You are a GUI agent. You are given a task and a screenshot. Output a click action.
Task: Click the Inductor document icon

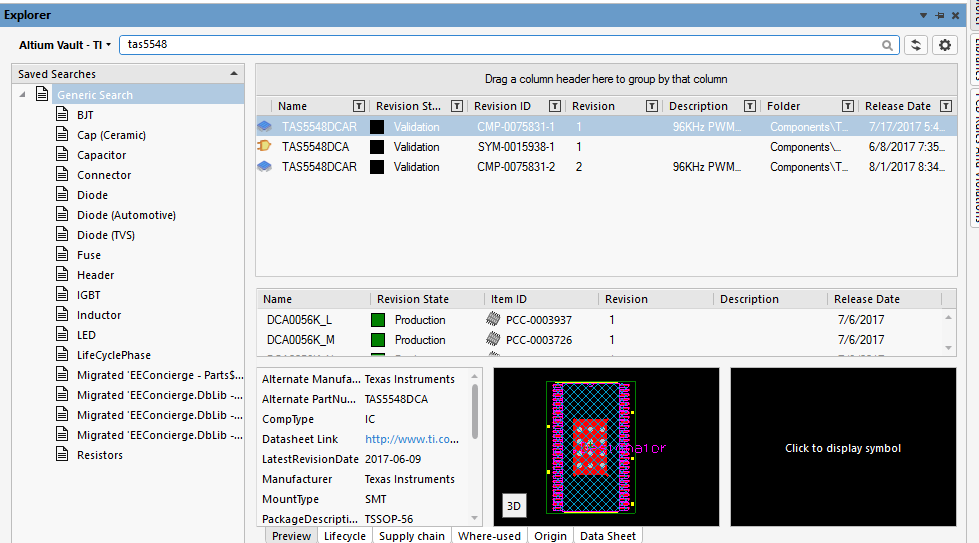click(x=62, y=314)
